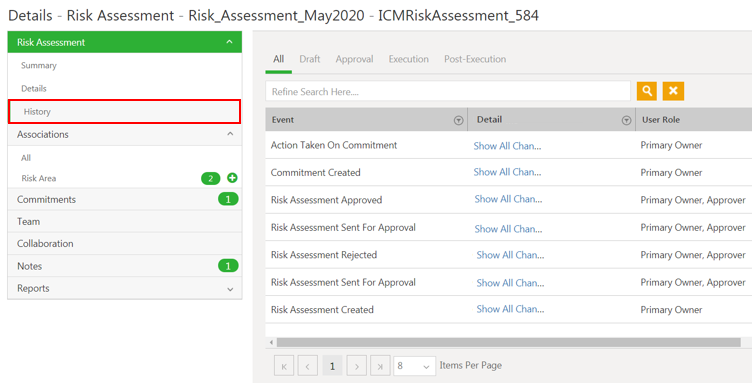Image resolution: width=756 pixels, height=384 pixels.
Task: Open the Risk Area item
Action: [39, 178]
